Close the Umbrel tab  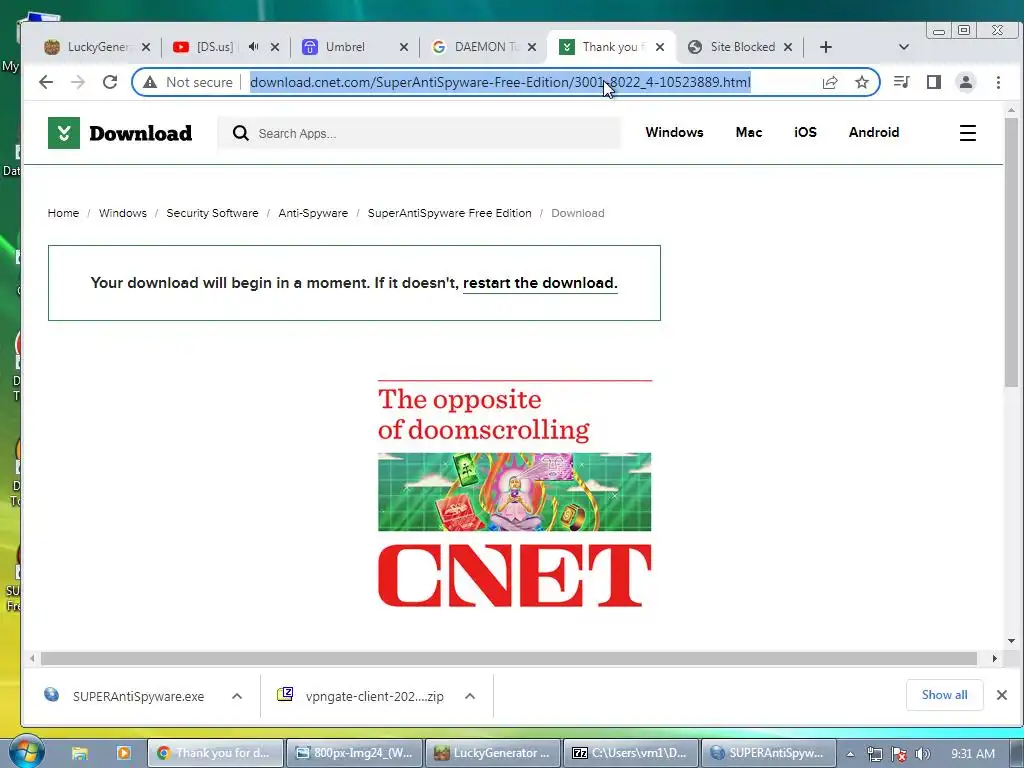[404, 47]
